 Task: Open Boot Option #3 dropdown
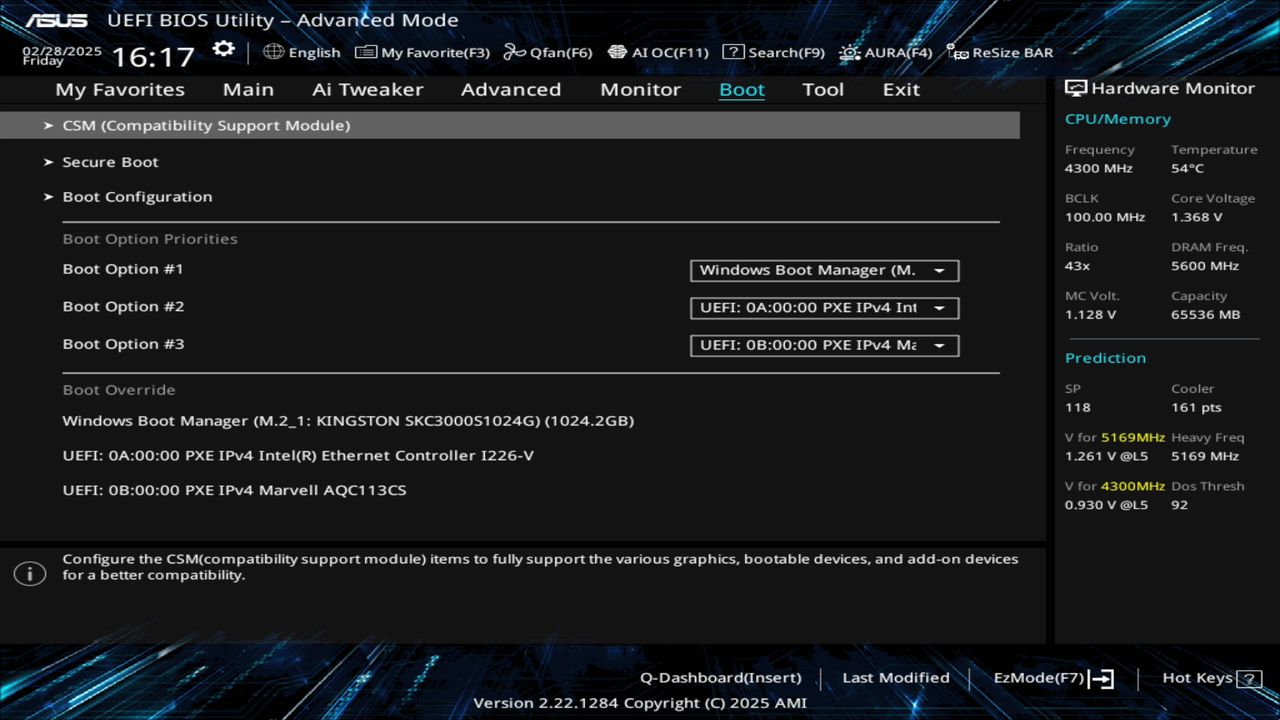(824, 345)
